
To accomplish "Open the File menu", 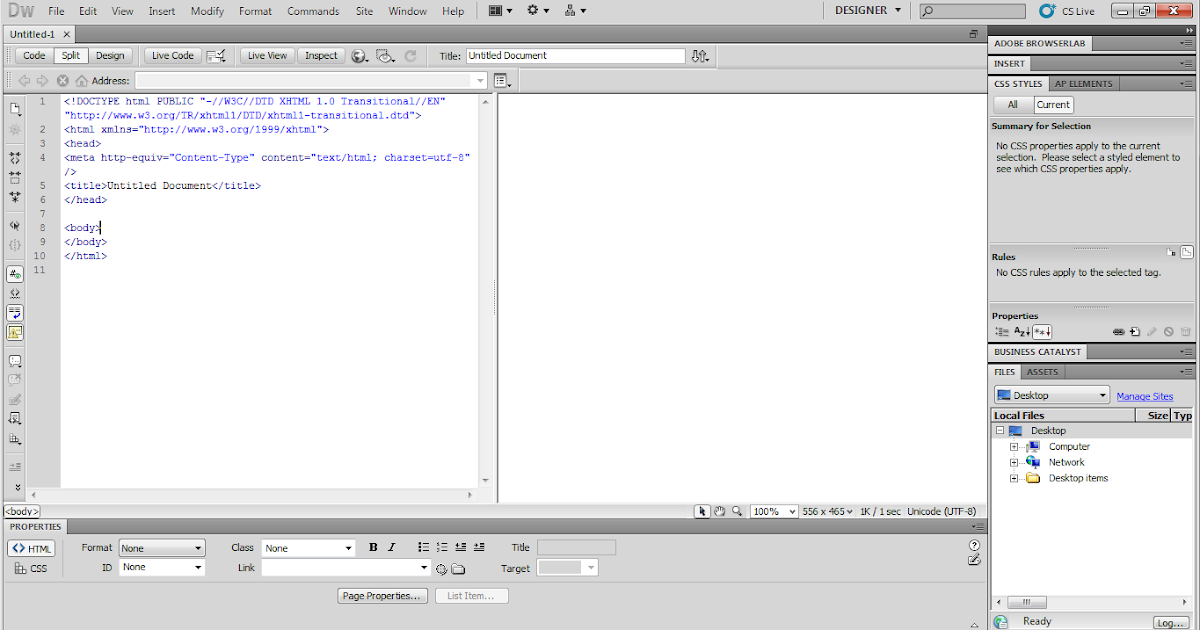I will (x=56, y=11).
